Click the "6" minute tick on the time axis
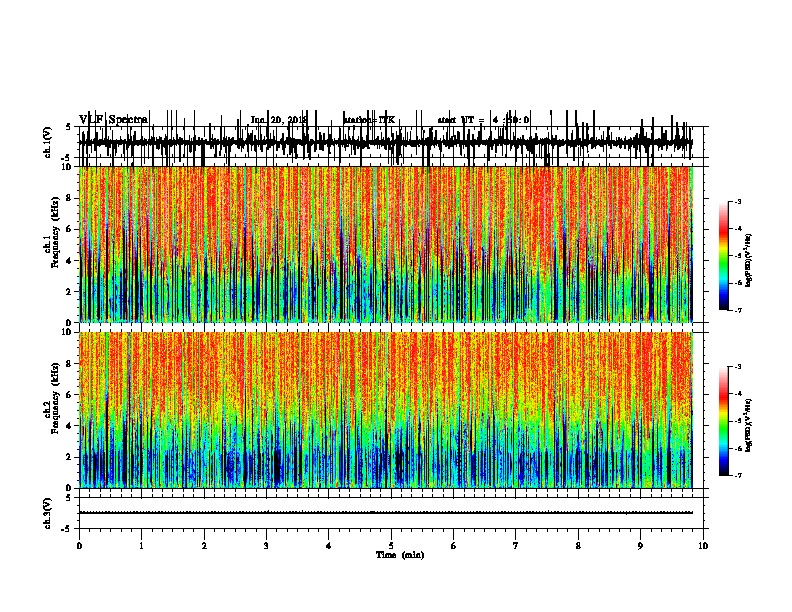The image size is (792, 612). coord(453,546)
